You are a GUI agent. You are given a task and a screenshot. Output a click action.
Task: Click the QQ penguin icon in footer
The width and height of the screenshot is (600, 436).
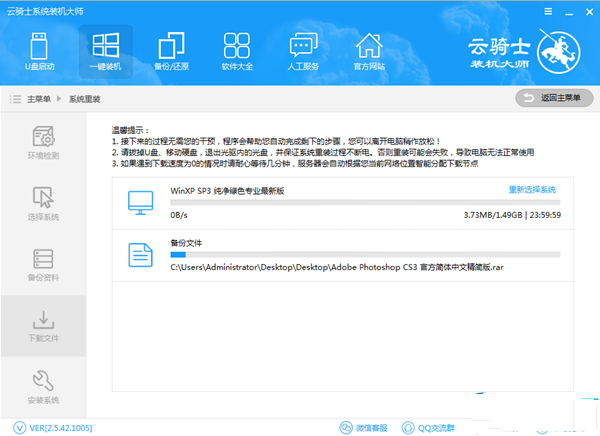[x=408, y=428]
